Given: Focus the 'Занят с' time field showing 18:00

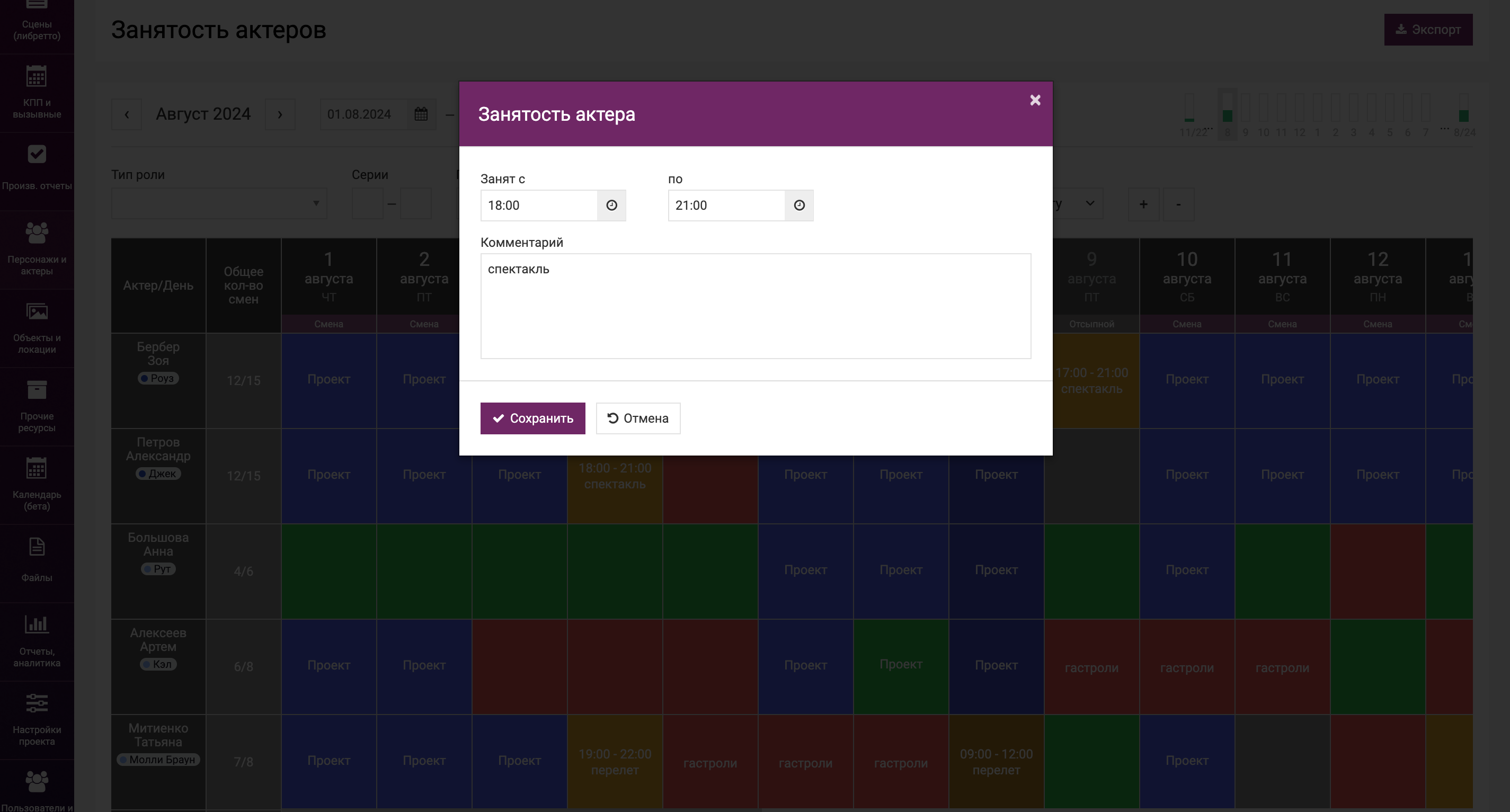Looking at the screenshot, I should click(539, 205).
